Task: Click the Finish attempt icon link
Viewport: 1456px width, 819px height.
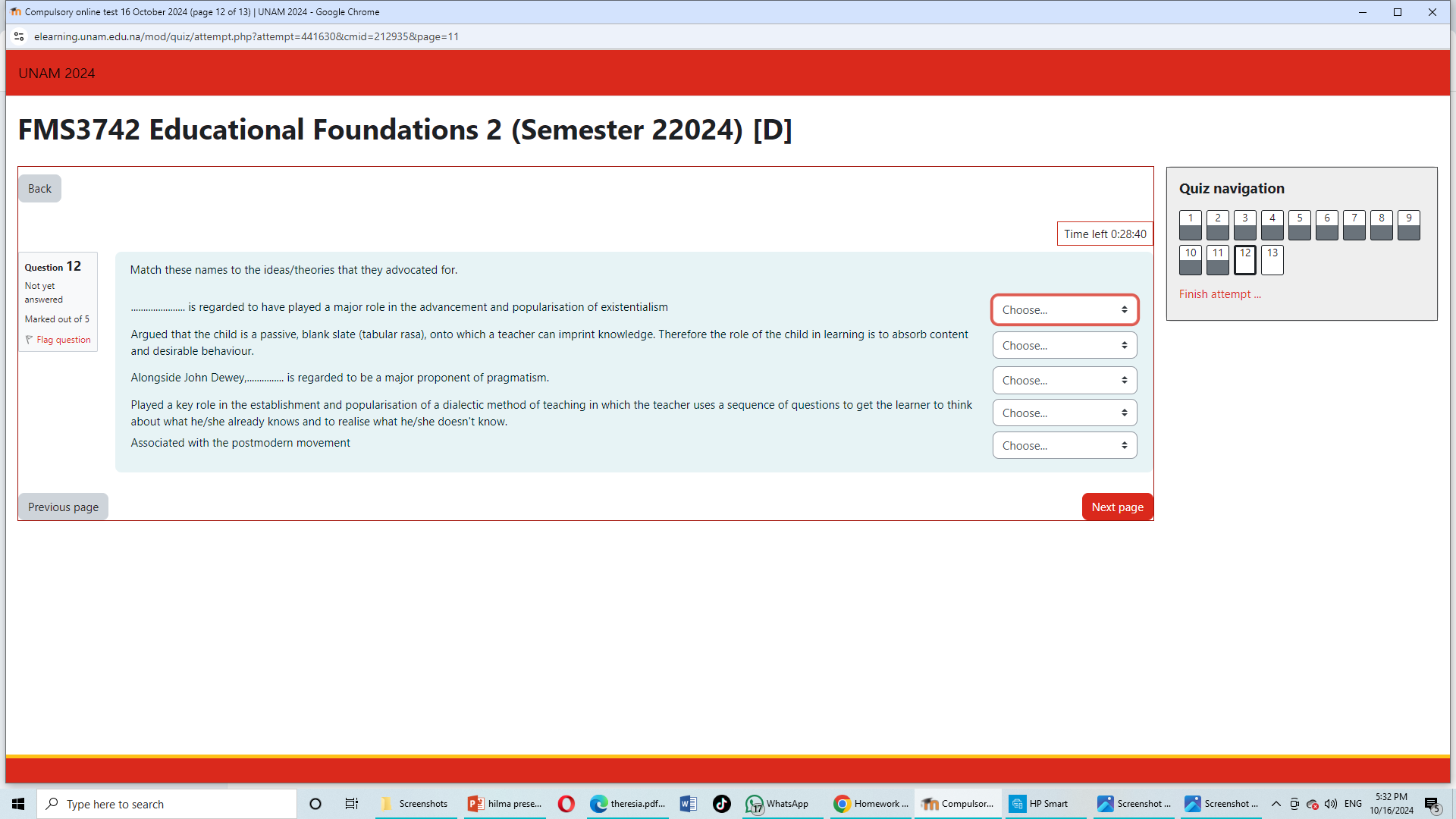Action: click(1220, 293)
